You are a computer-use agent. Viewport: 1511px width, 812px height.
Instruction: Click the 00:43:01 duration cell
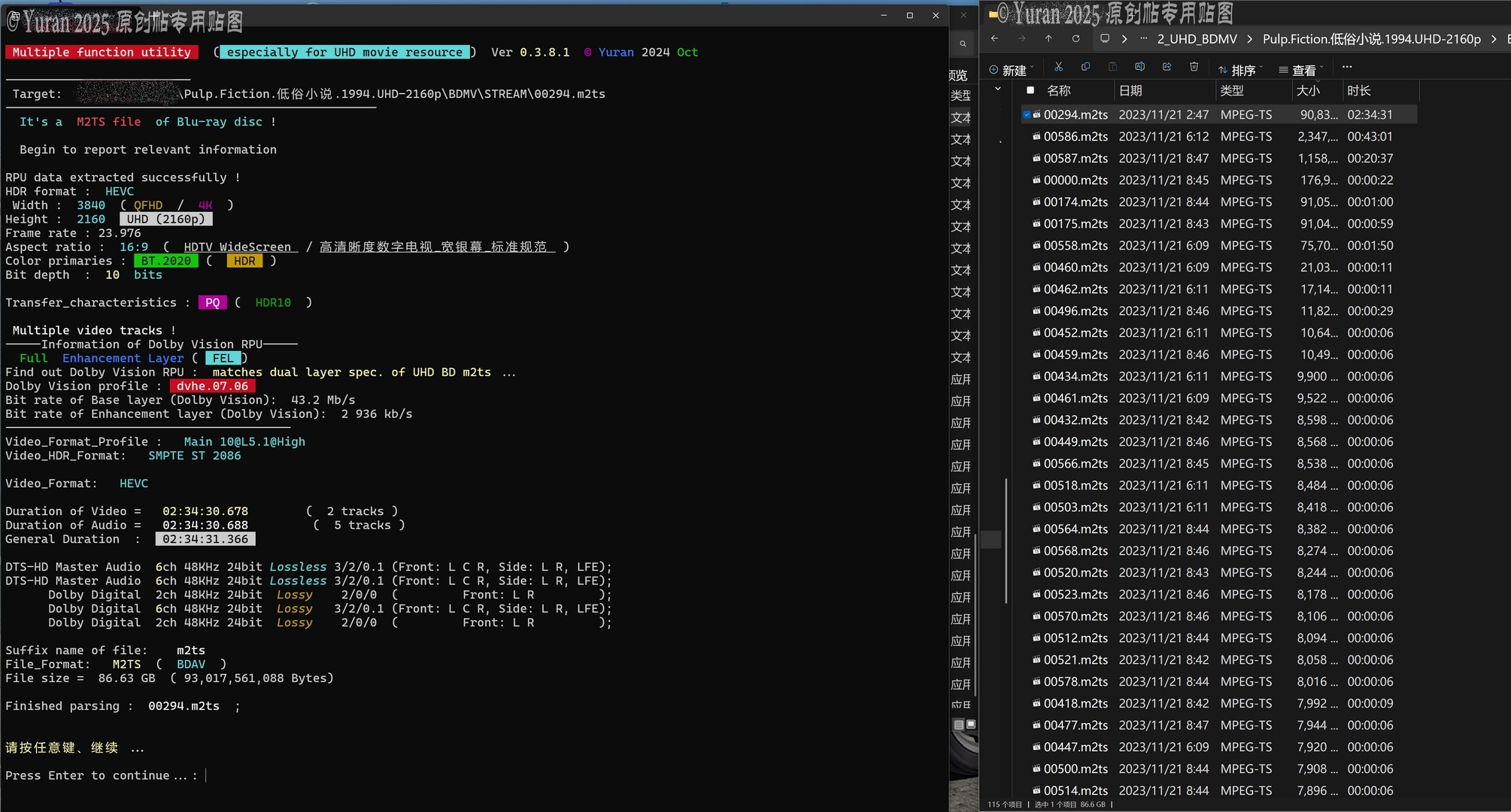click(x=1370, y=137)
